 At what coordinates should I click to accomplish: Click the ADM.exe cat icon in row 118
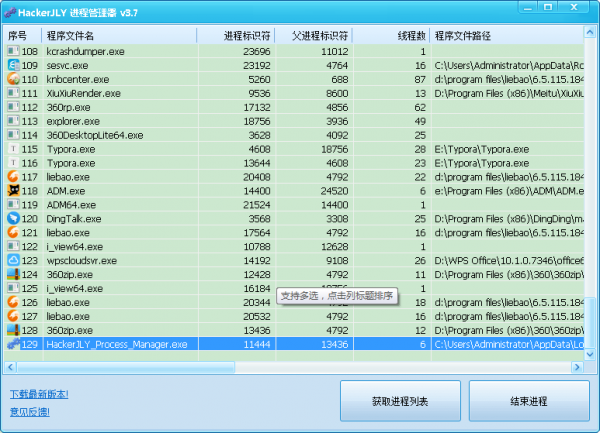[x=13, y=191]
